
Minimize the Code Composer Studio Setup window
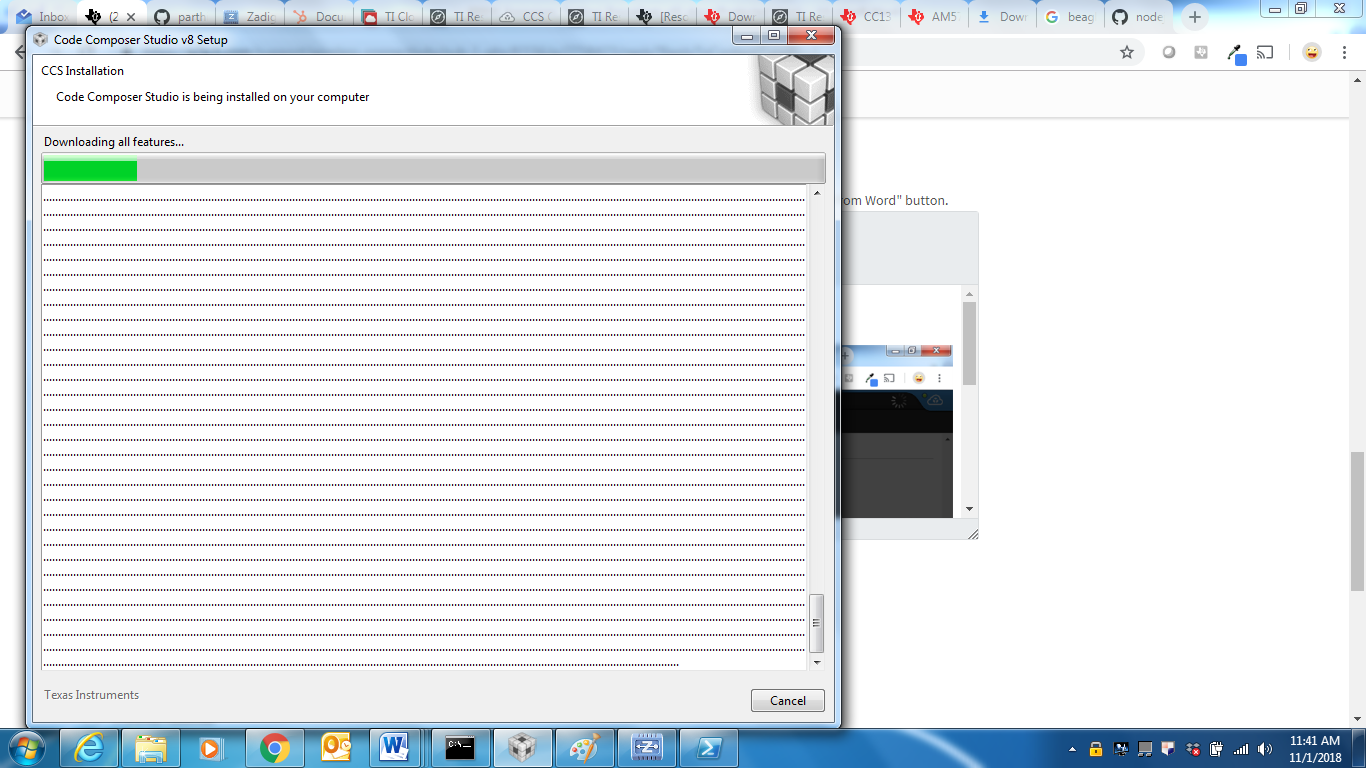tap(746, 35)
